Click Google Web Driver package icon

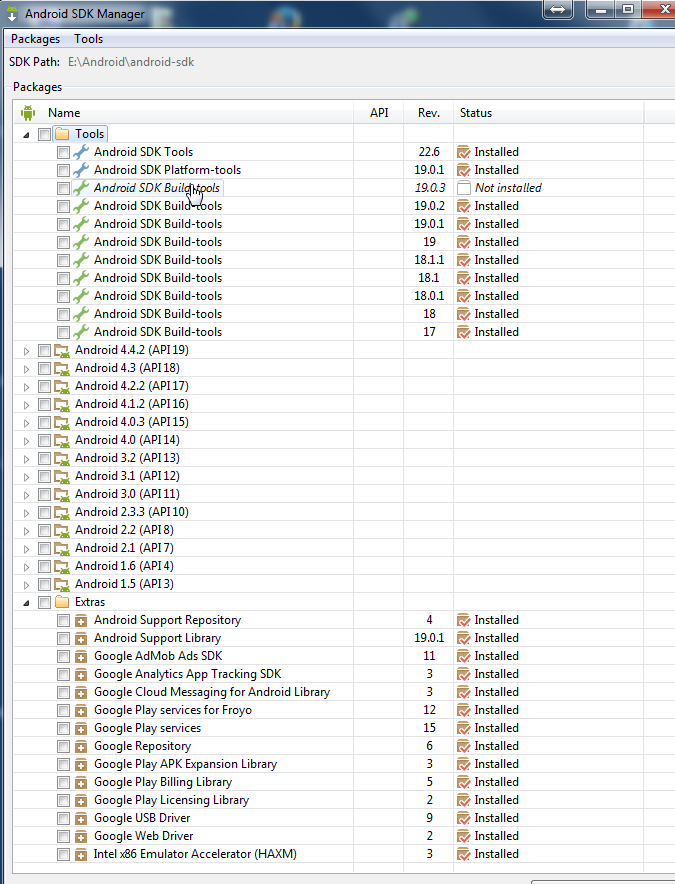pos(81,837)
